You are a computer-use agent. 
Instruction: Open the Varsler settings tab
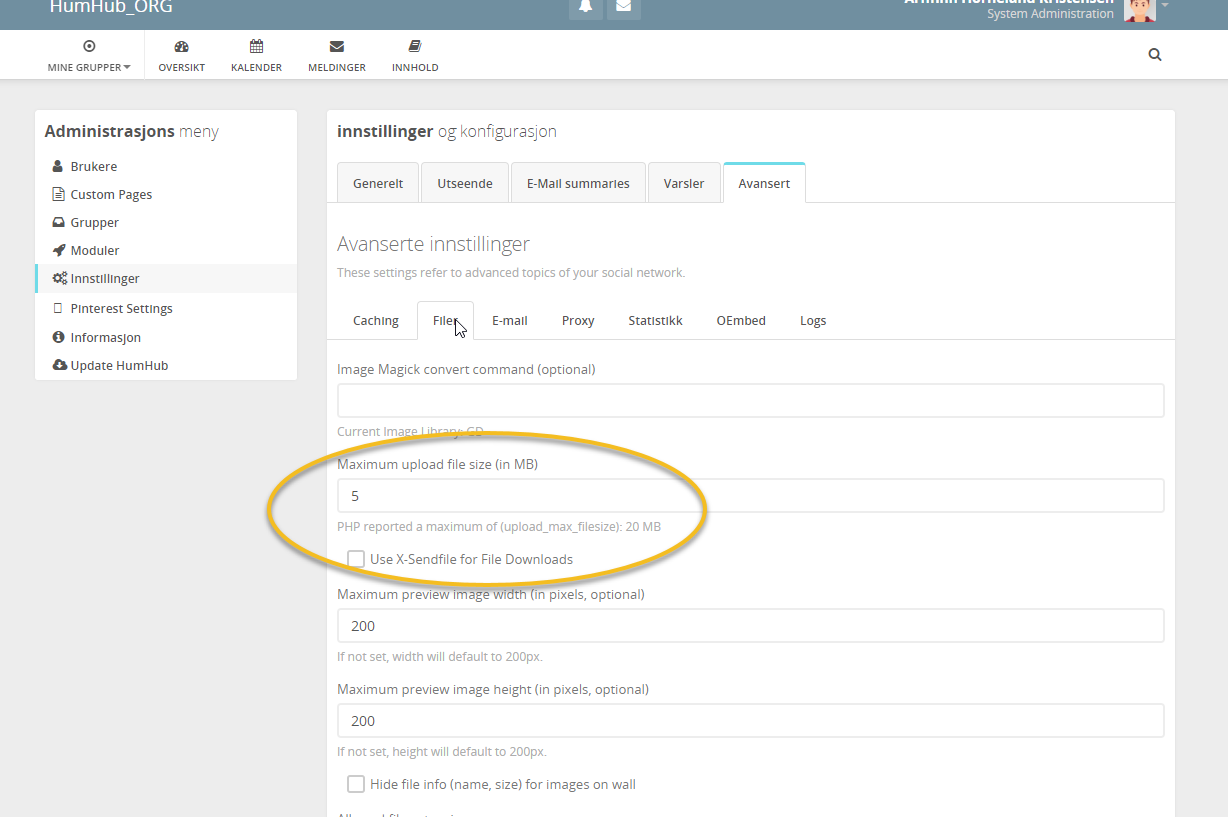coord(684,183)
